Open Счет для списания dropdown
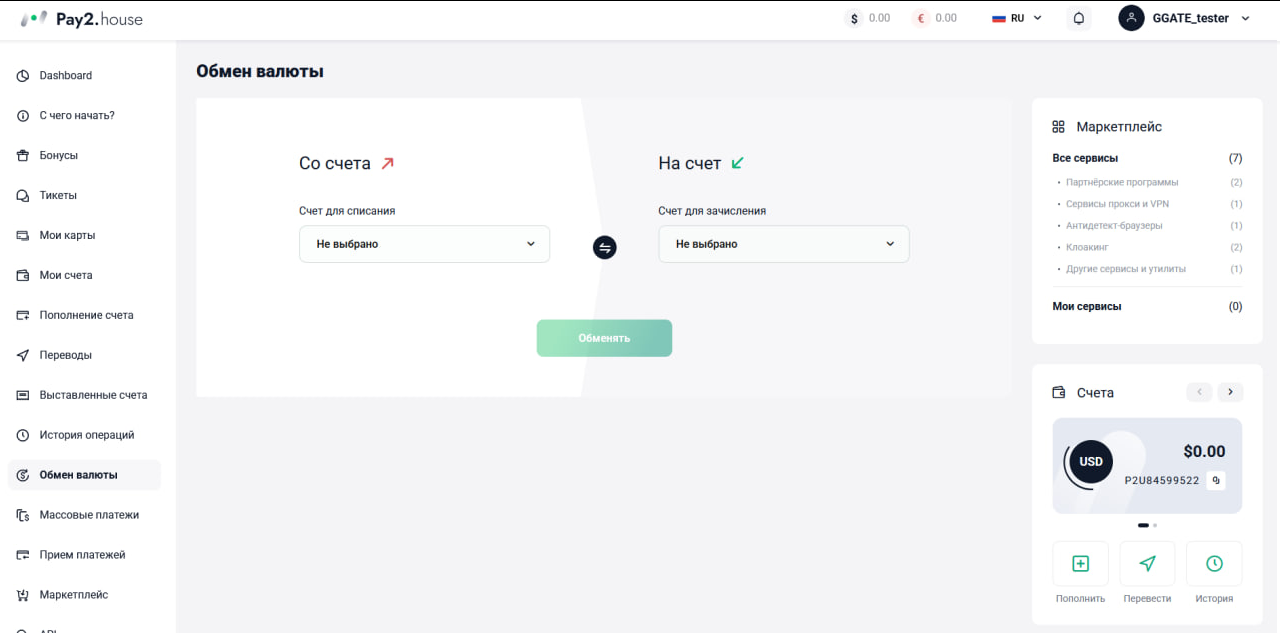The width and height of the screenshot is (1280, 633). (424, 244)
